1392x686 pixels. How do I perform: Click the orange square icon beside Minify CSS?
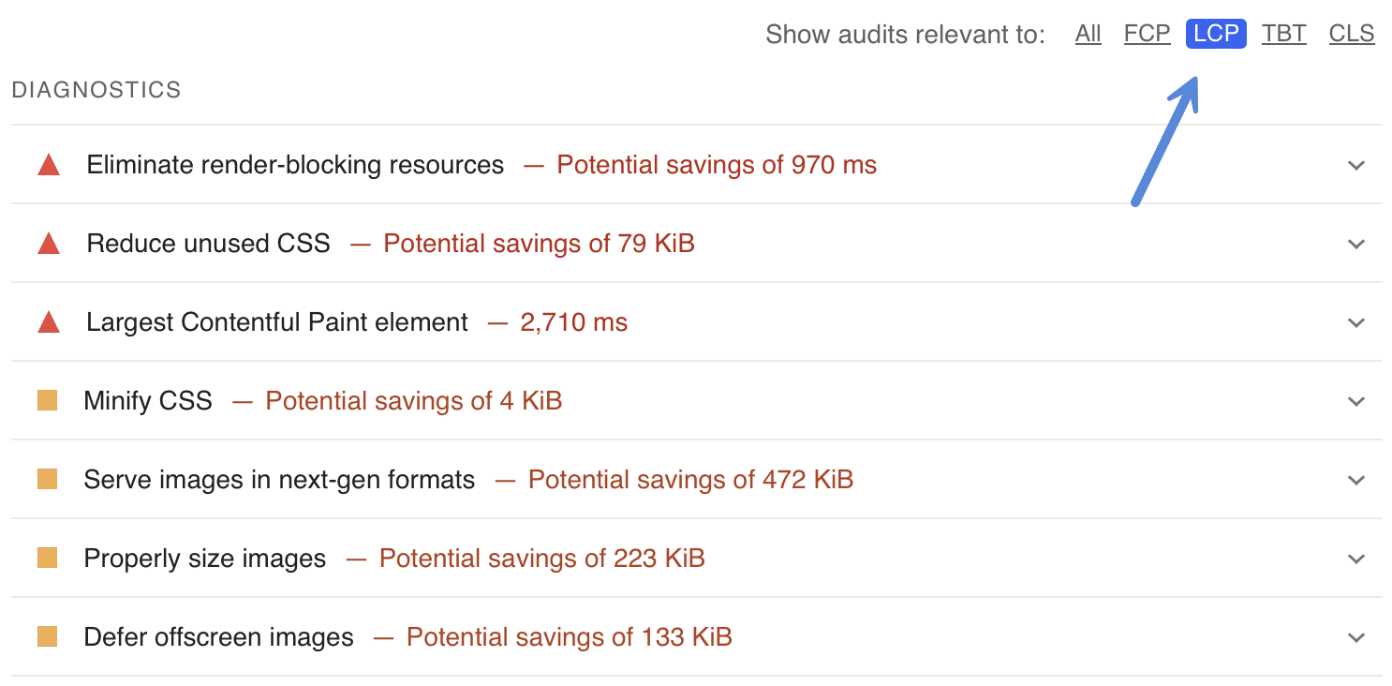[x=47, y=400]
